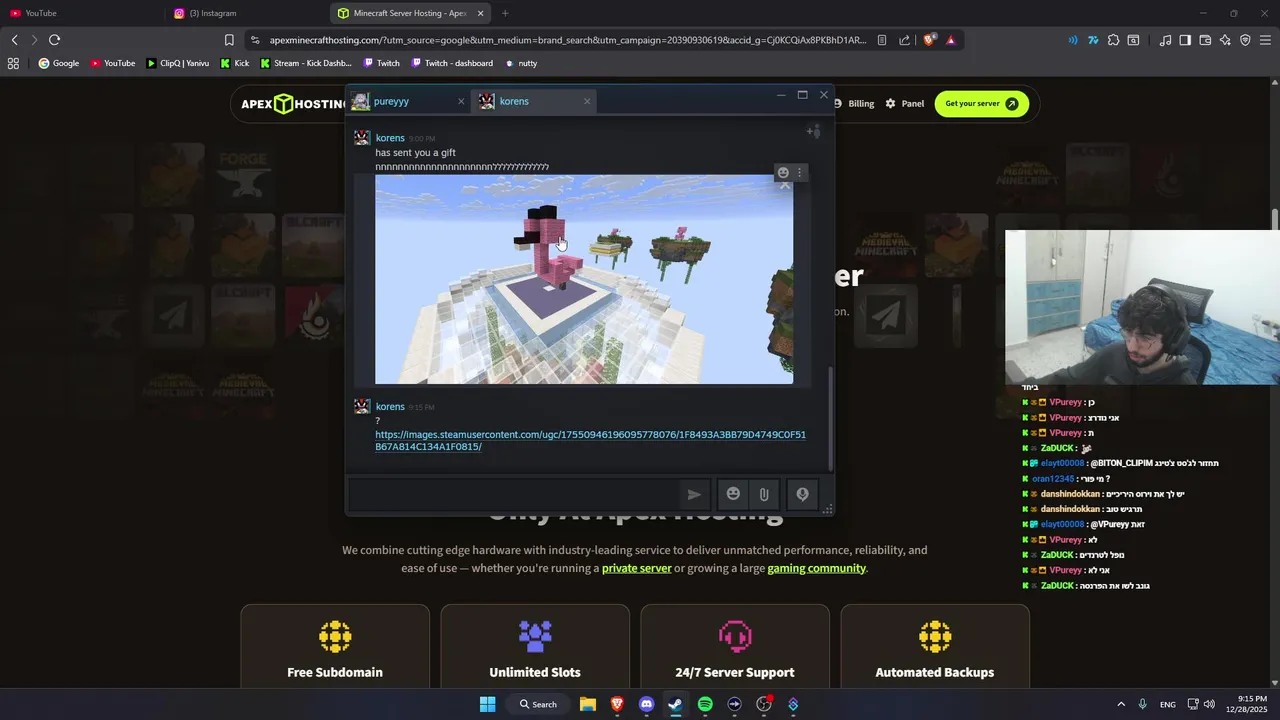
Task: Go back in the browser
Action: pyautogui.click(x=14, y=40)
